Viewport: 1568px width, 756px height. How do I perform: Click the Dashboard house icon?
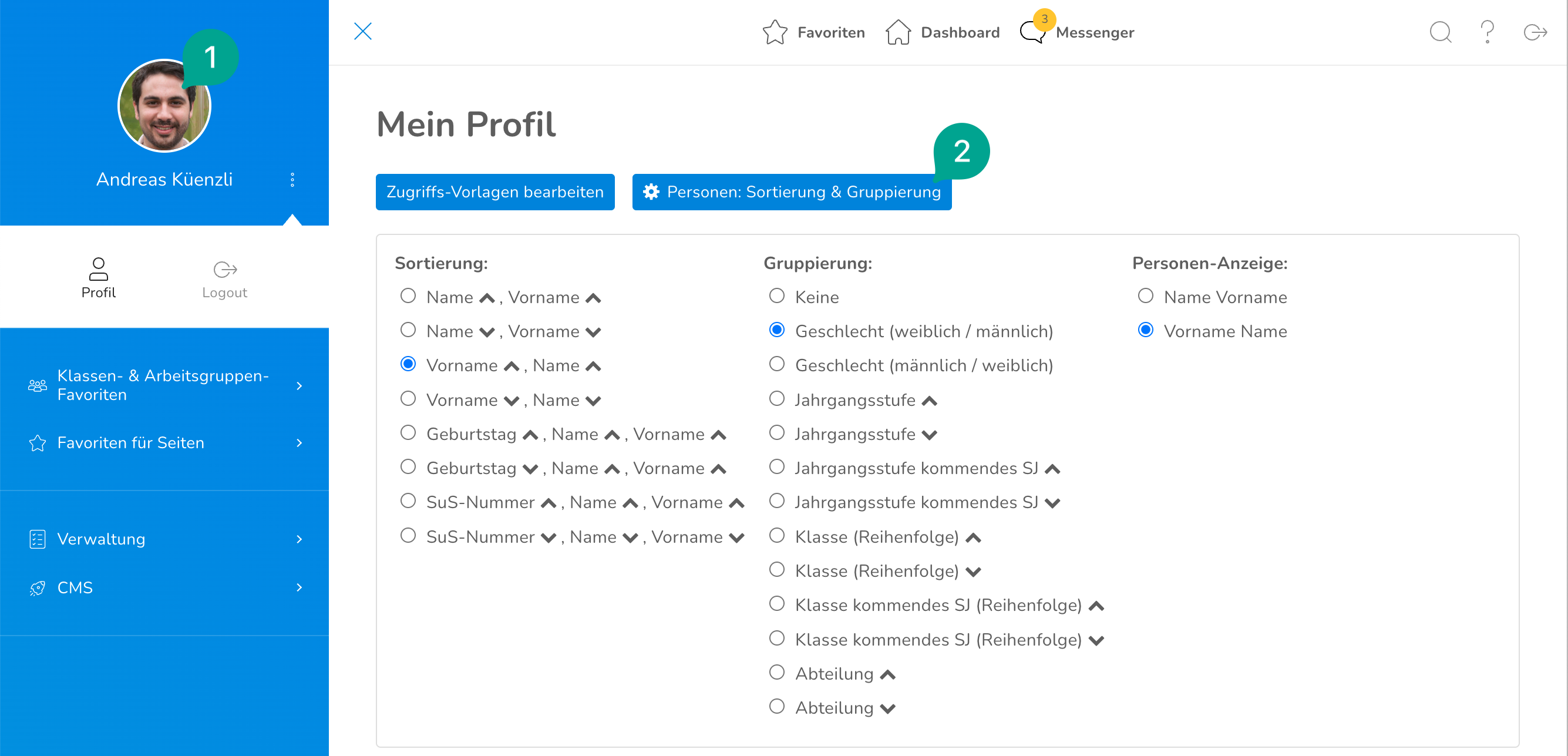point(898,32)
